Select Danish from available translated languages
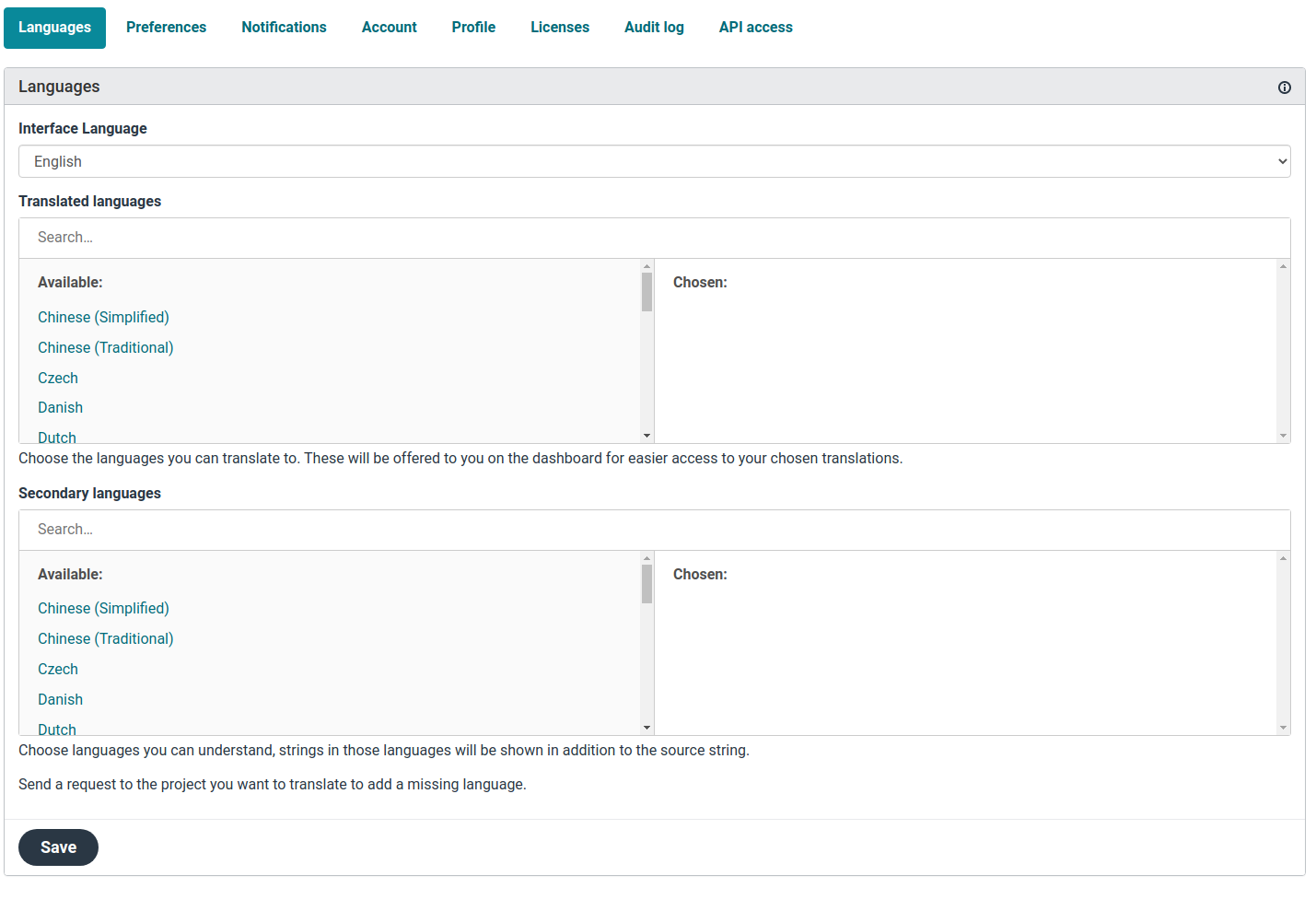This screenshot has width=1316, height=899. 60,407
